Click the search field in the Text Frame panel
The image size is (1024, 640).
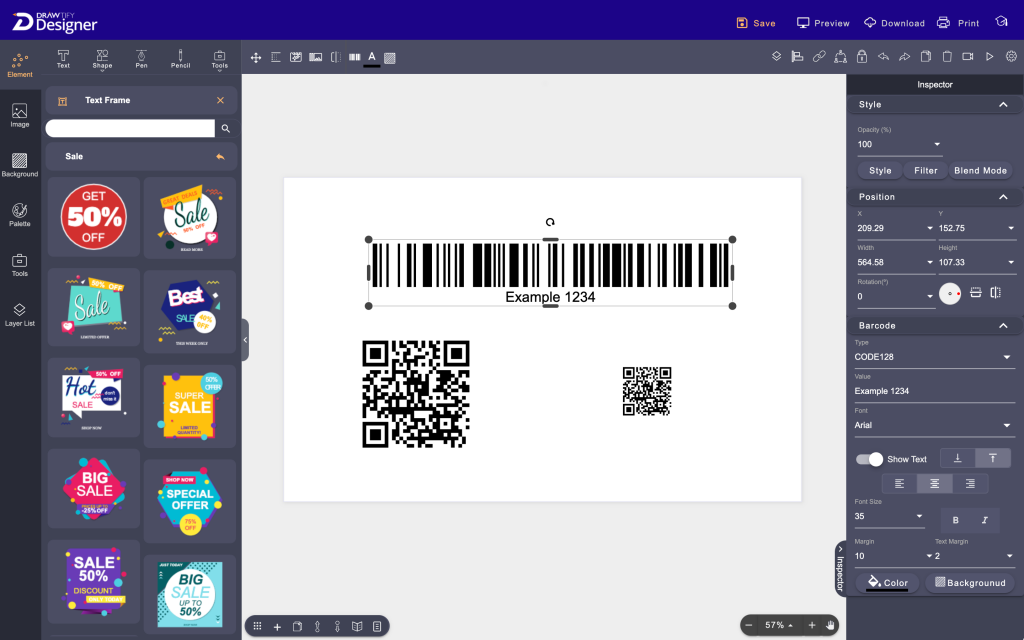click(130, 128)
